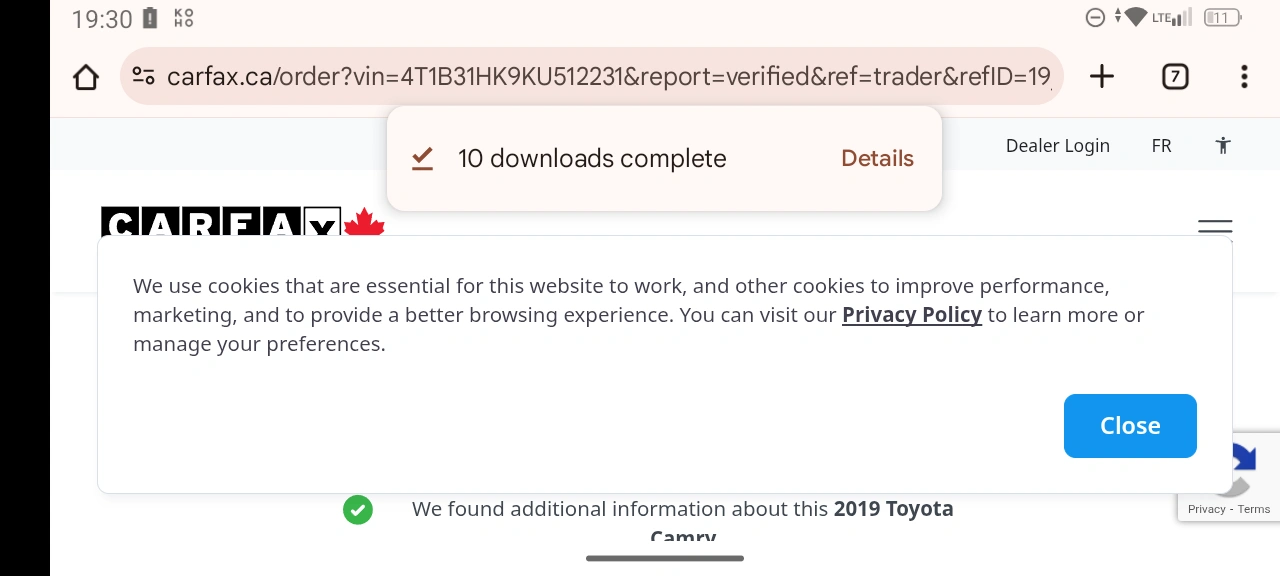
Task: Click the CARFAX Canada logo
Action: [x=242, y=223]
